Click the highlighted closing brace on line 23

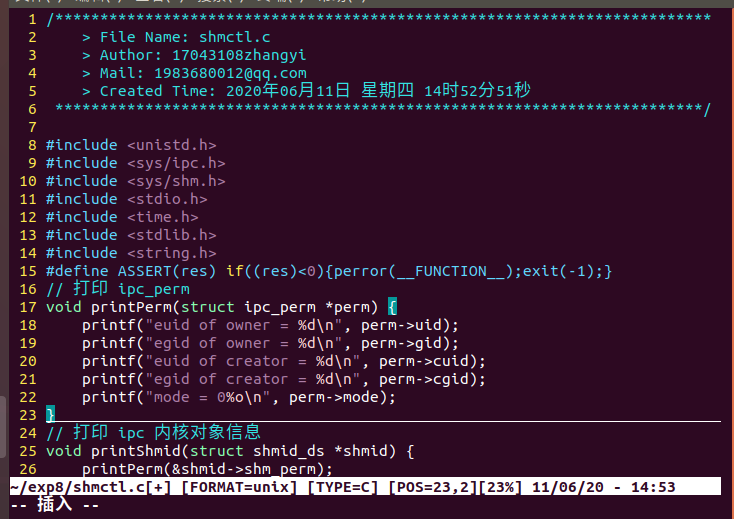pos(51,415)
